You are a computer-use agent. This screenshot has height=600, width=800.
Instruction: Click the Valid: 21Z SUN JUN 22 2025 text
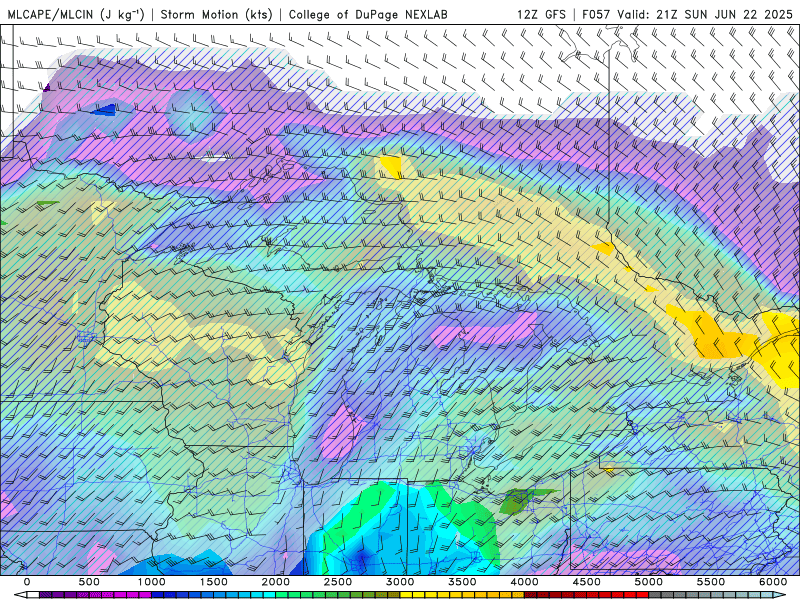click(x=705, y=14)
